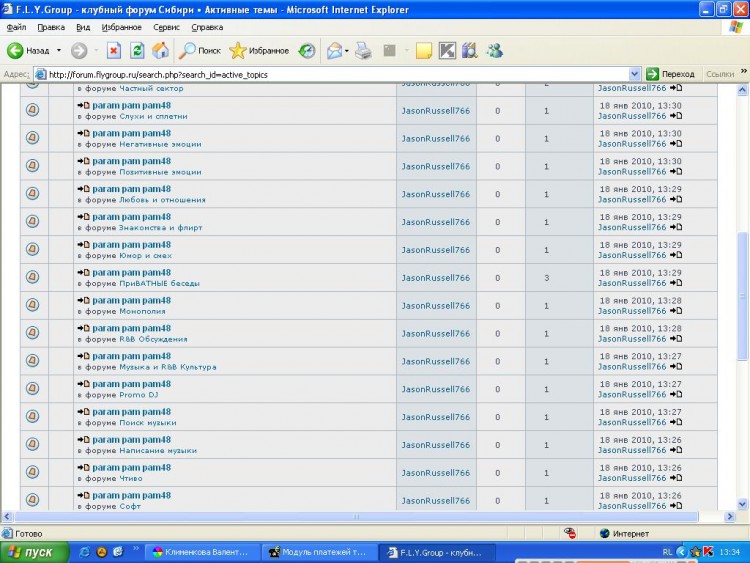Click the scroll down arrow of page

pyautogui.click(x=742, y=504)
